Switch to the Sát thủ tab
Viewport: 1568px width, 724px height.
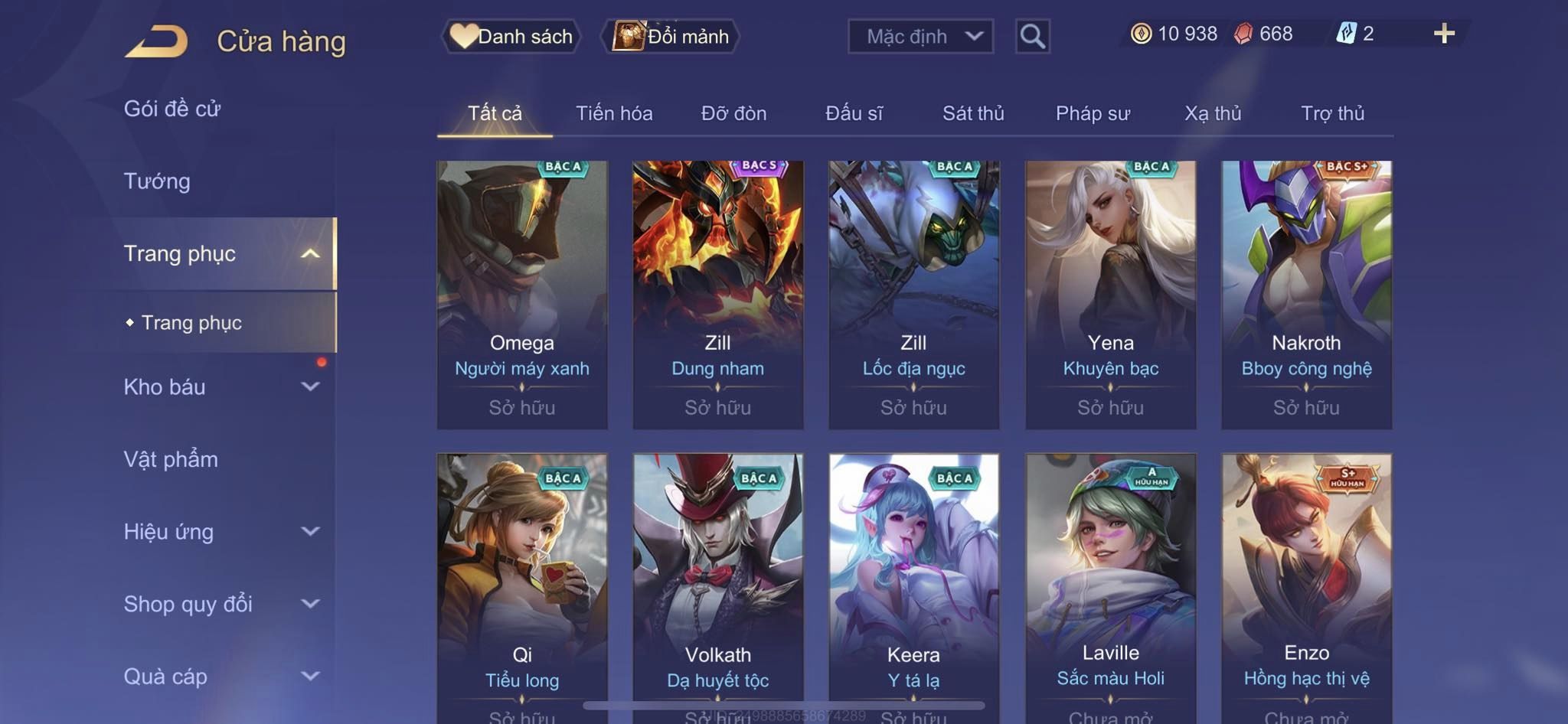click(x=972, y=113)
